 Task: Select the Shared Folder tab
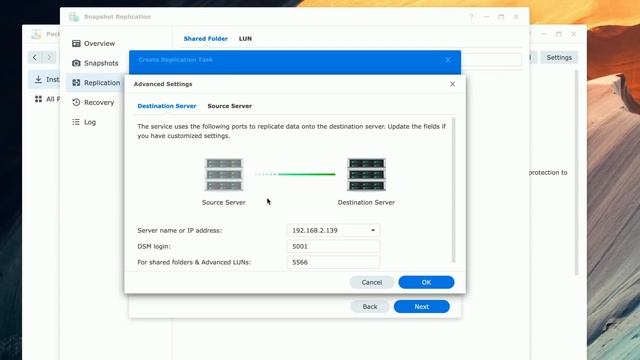(x=205, y=38)
